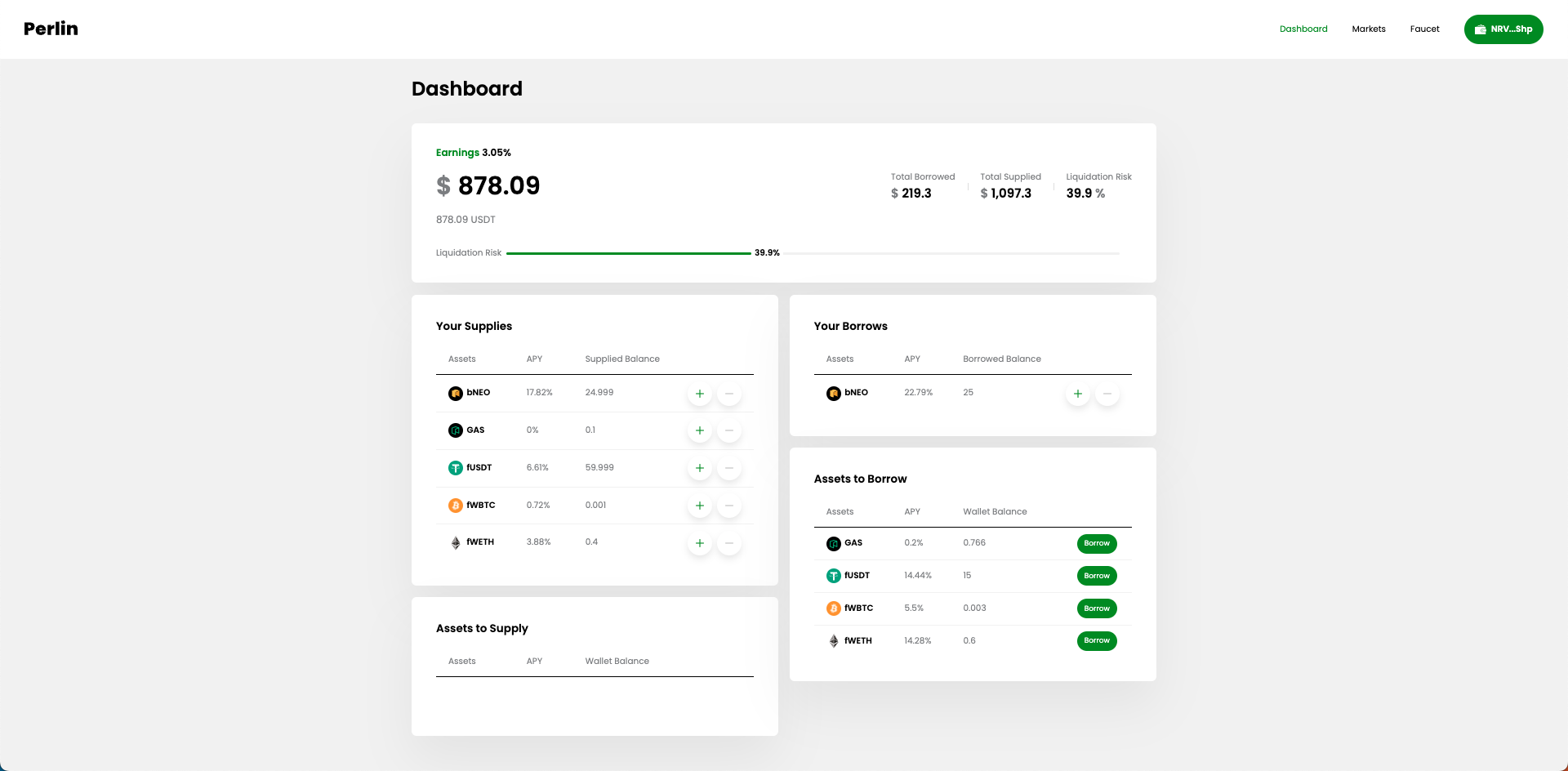The width and height of the screenshot is (1568, 771).
Task: Add more fWETH via plus icon
Action: click(x=699, y=543)
